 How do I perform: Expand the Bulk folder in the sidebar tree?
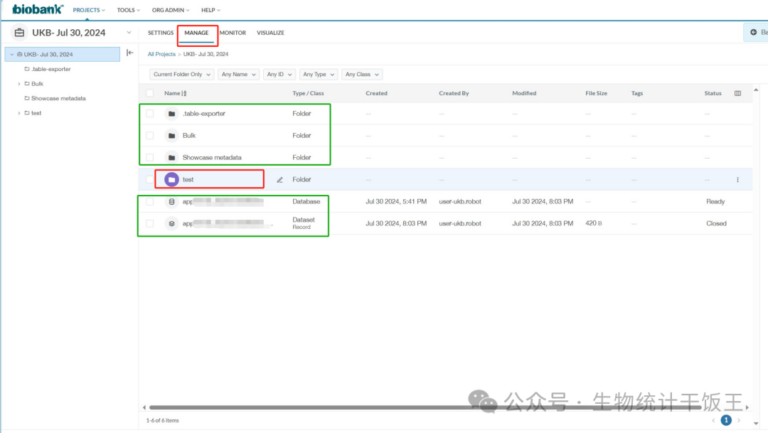point(19,84)
